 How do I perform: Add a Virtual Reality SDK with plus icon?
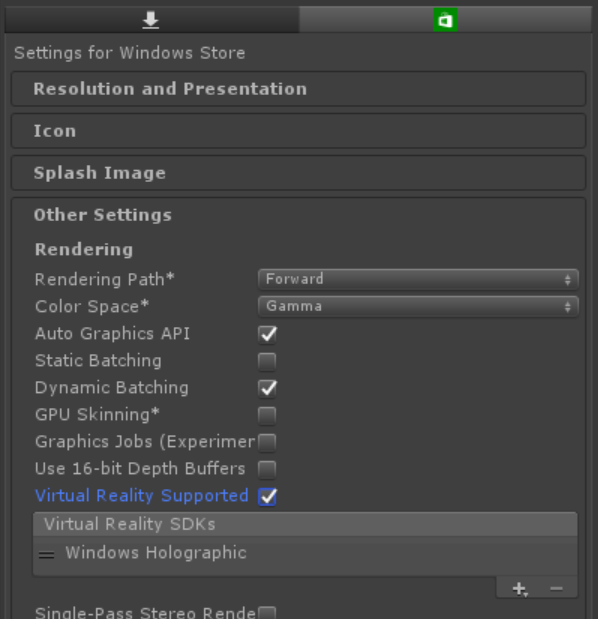point(519,589)
